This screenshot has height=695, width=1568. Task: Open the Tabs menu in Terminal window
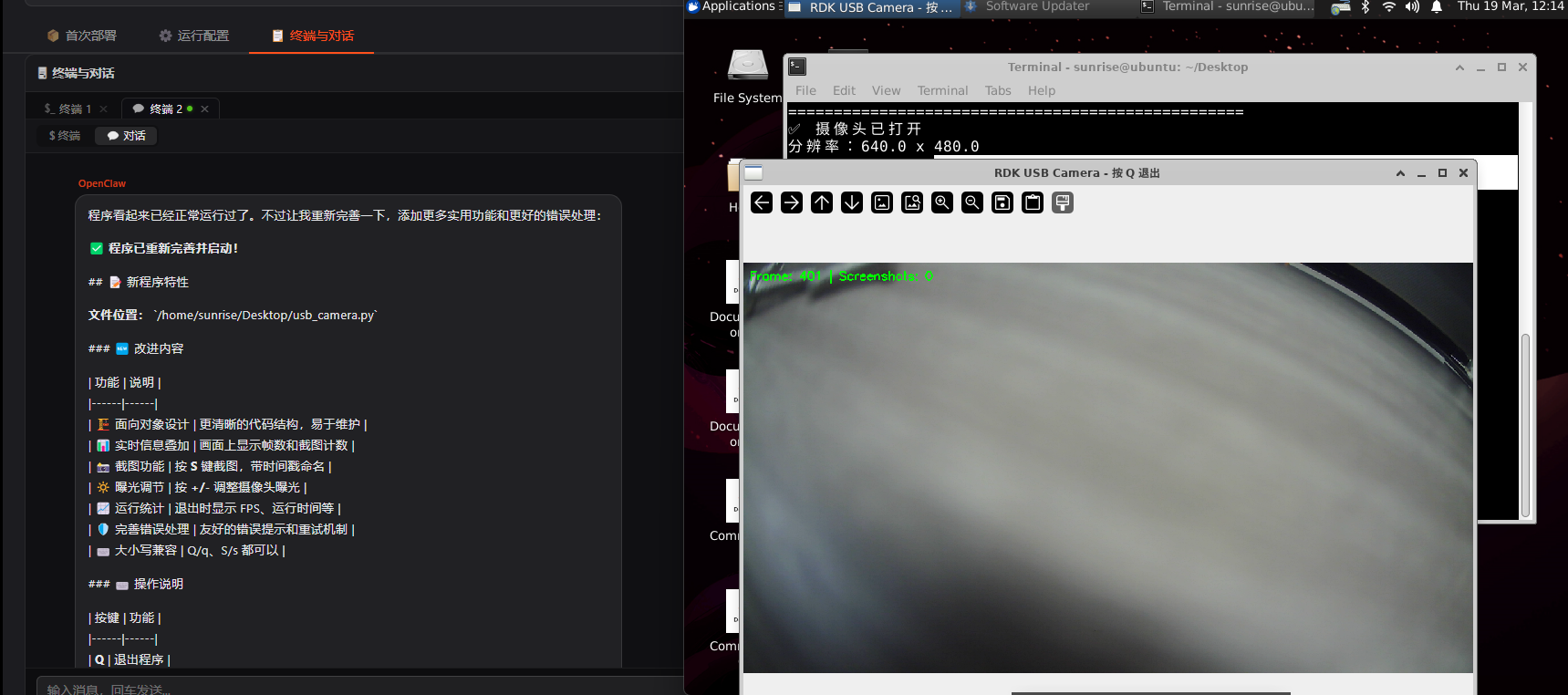point(998,90)
